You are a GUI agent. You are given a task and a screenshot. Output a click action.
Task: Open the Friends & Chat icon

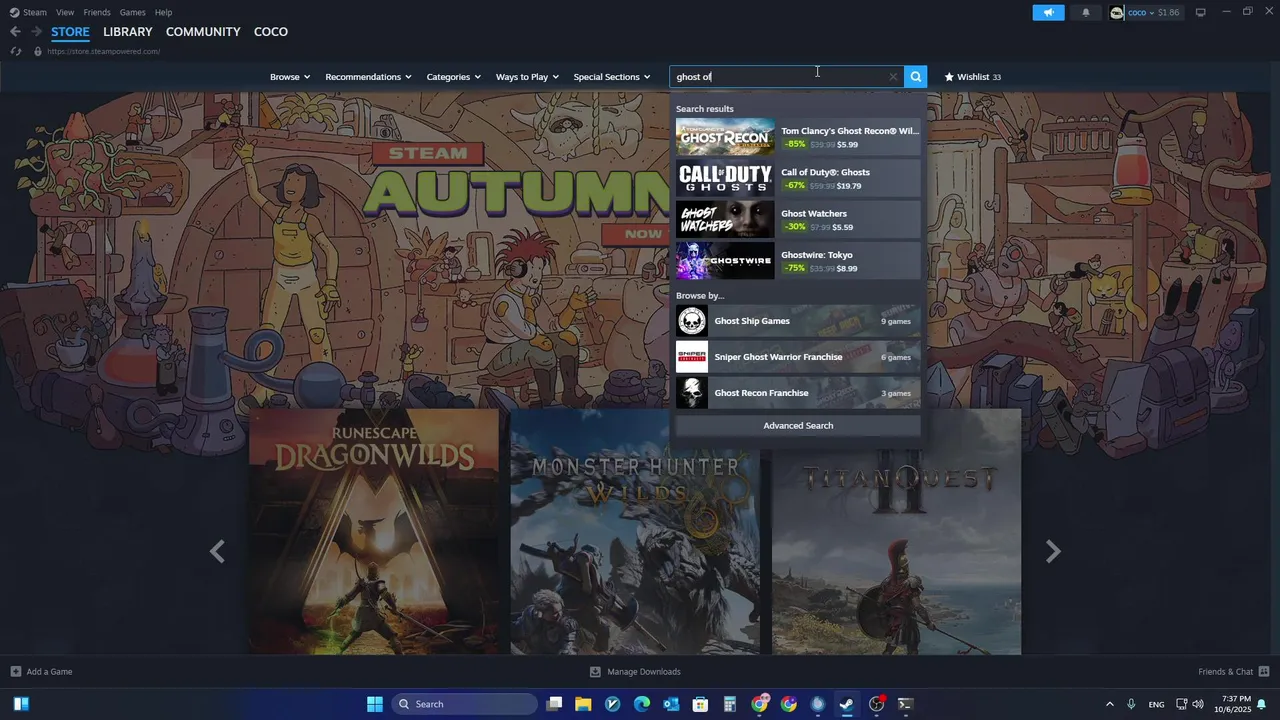[x=1264, y=672]
